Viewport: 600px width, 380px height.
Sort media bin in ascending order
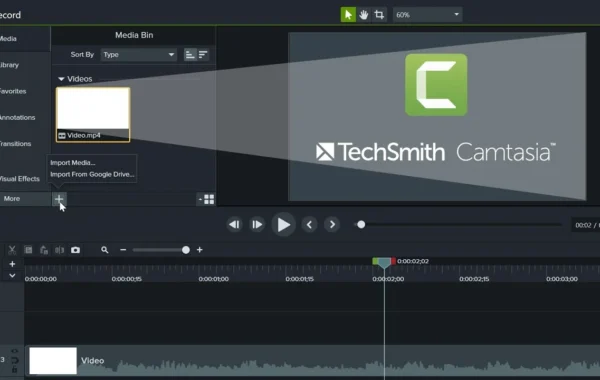point(190,55)
